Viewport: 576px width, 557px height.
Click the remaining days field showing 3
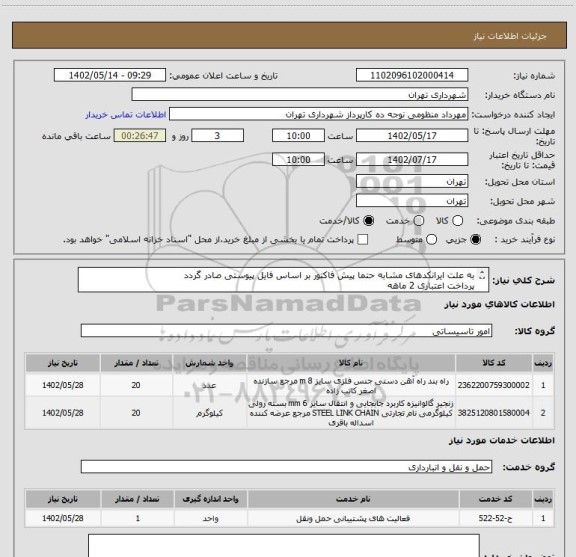coord(217,136)
